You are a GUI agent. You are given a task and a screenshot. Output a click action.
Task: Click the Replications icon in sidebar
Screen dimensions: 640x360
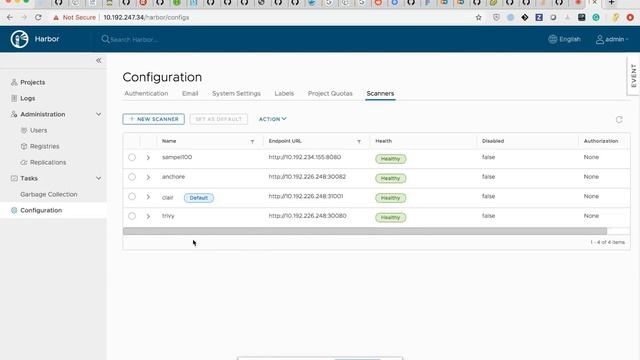[x=24, y=162]
